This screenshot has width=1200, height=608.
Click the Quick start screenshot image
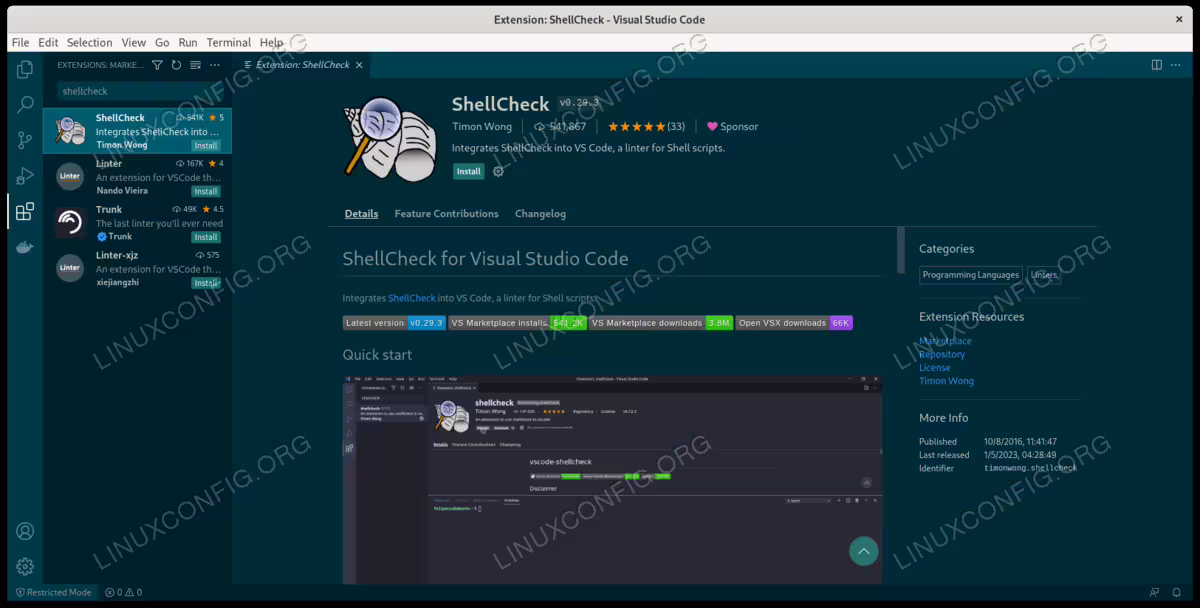click(612, 479)
